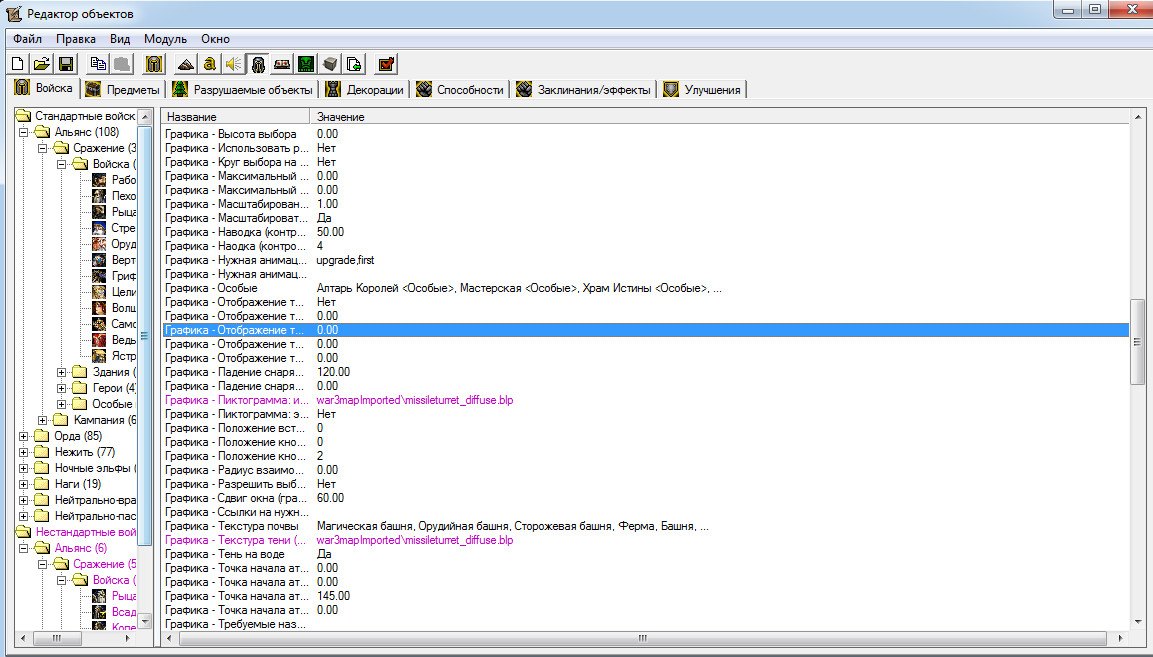This screenshot has height=657, width=1153.
Task: Select the pink Графика - Пиктограмма row
Action: tap(646, 400)
